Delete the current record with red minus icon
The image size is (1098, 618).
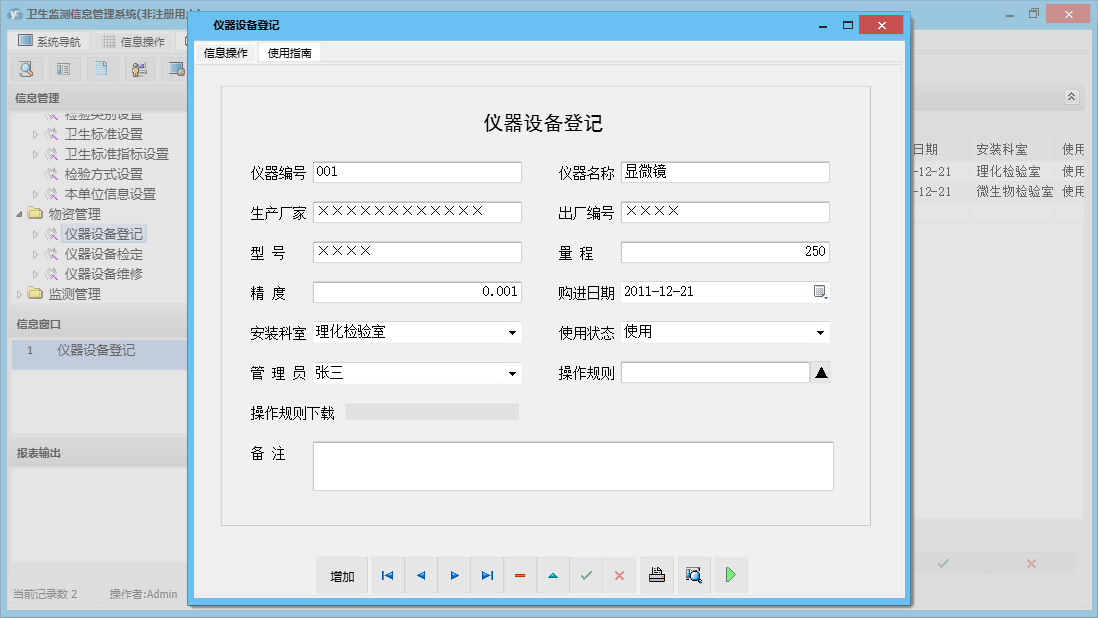pos(520,575)
